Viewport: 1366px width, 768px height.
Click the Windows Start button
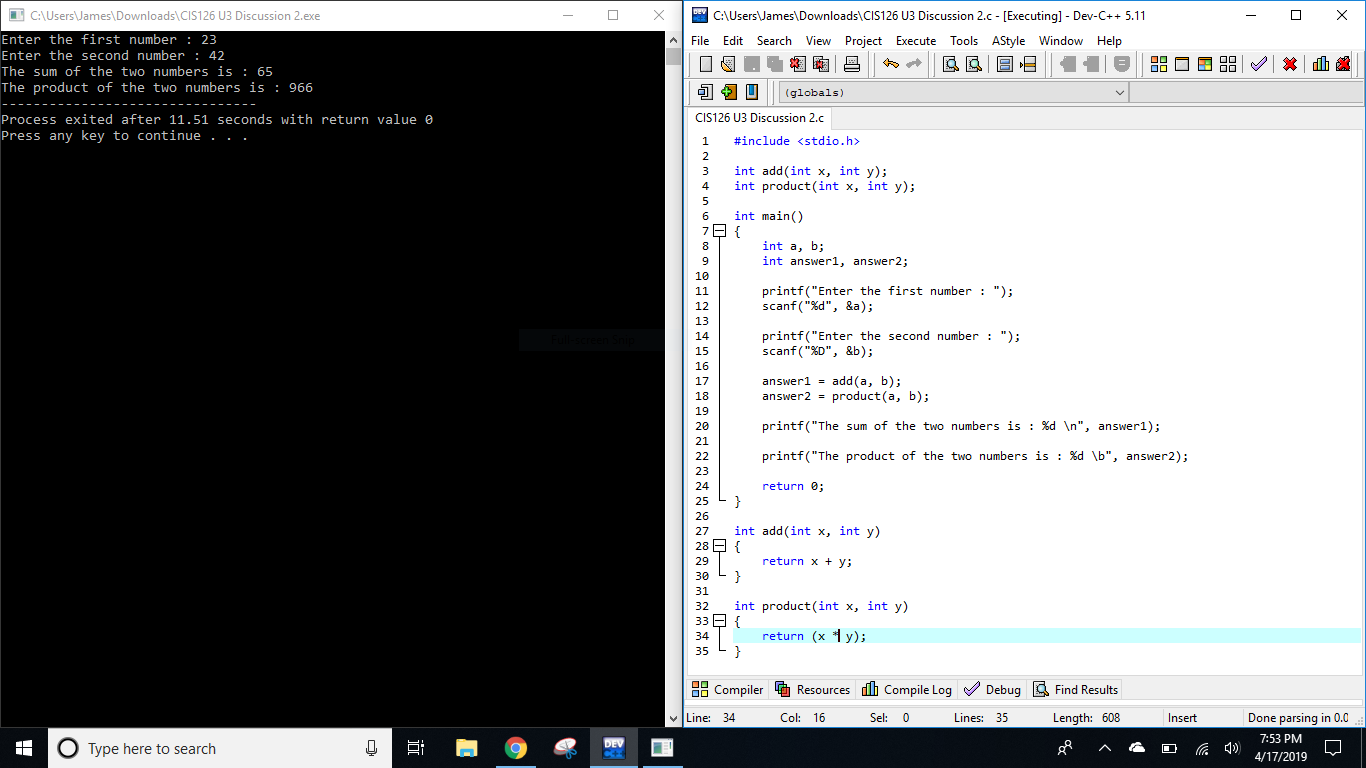pyautogui.click(x=24, y=748)
